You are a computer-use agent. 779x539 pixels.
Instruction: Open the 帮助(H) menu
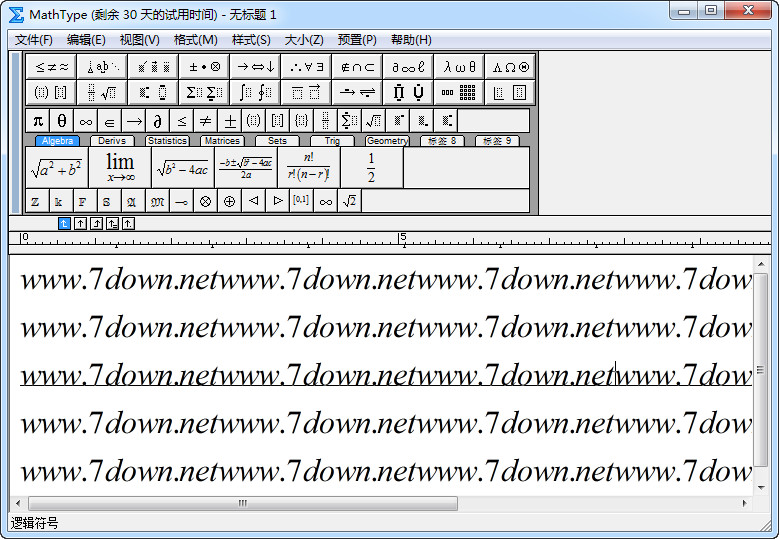(410, 40)
